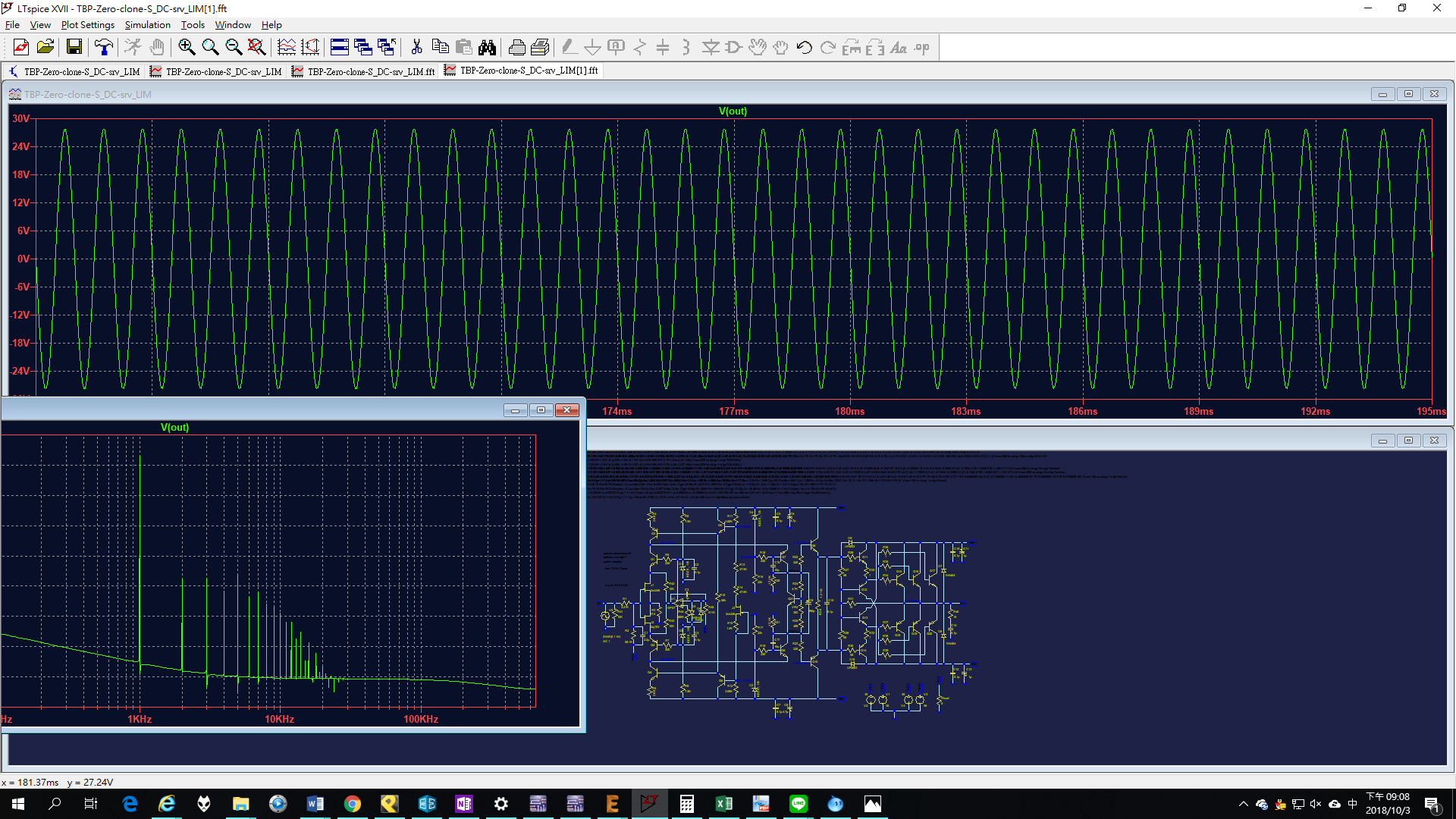Switch to the TBP-Zero-clone-S_DC-srv_LIM[1].fft tab
The width and height of the screenshot is (1456, 819).
pyautogui.click(x=522, y=71)
